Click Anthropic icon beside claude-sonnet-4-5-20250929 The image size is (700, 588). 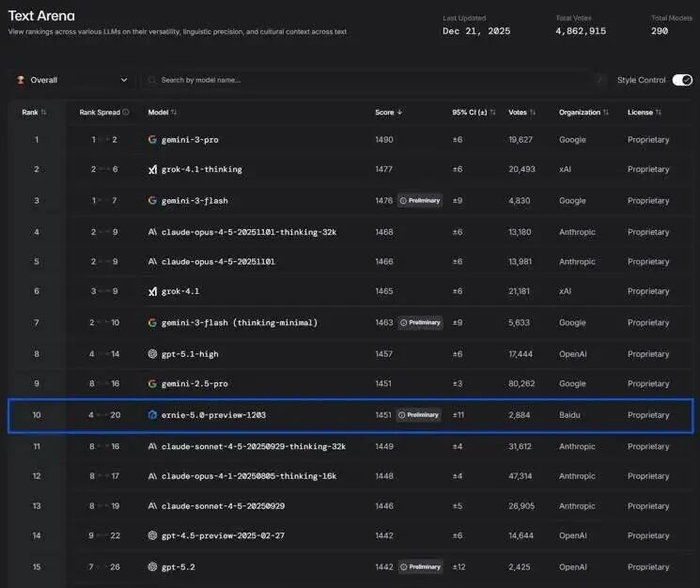[x=152, y=506]
